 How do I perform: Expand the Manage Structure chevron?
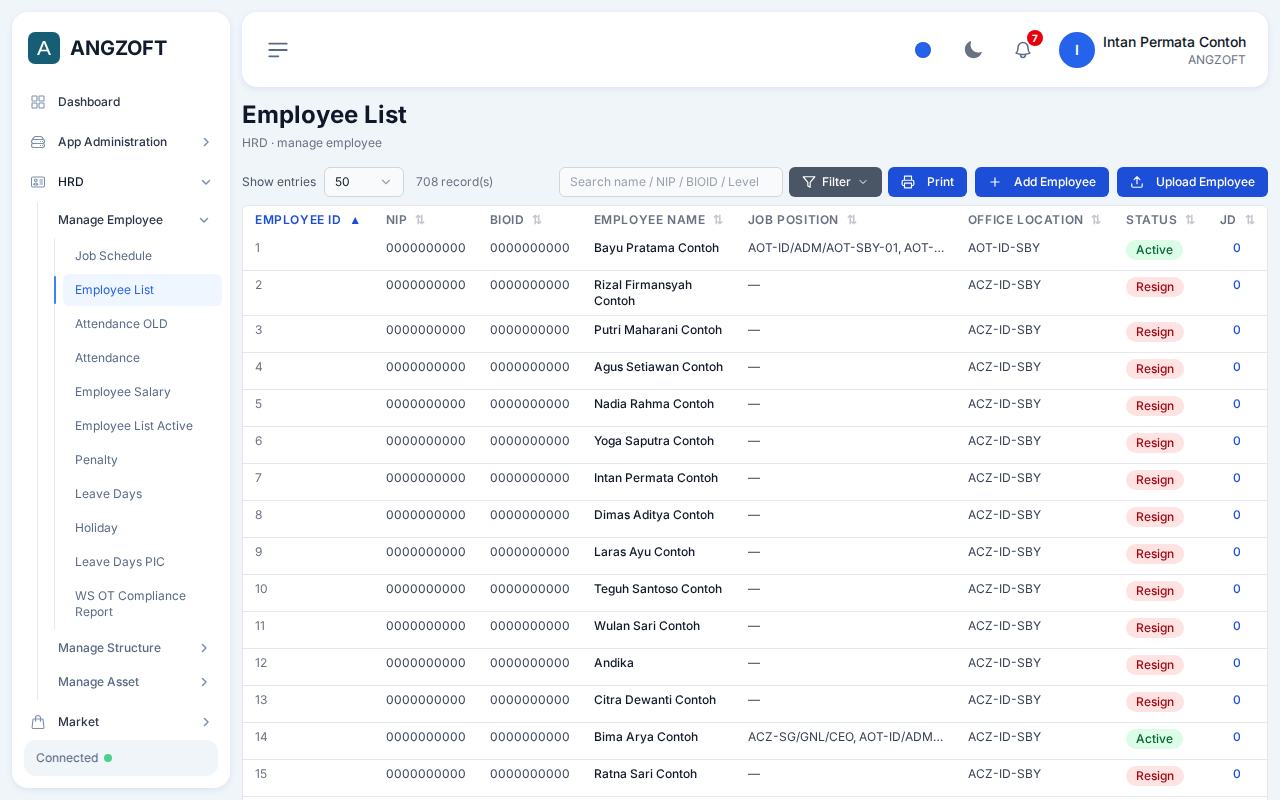(204, 648)
